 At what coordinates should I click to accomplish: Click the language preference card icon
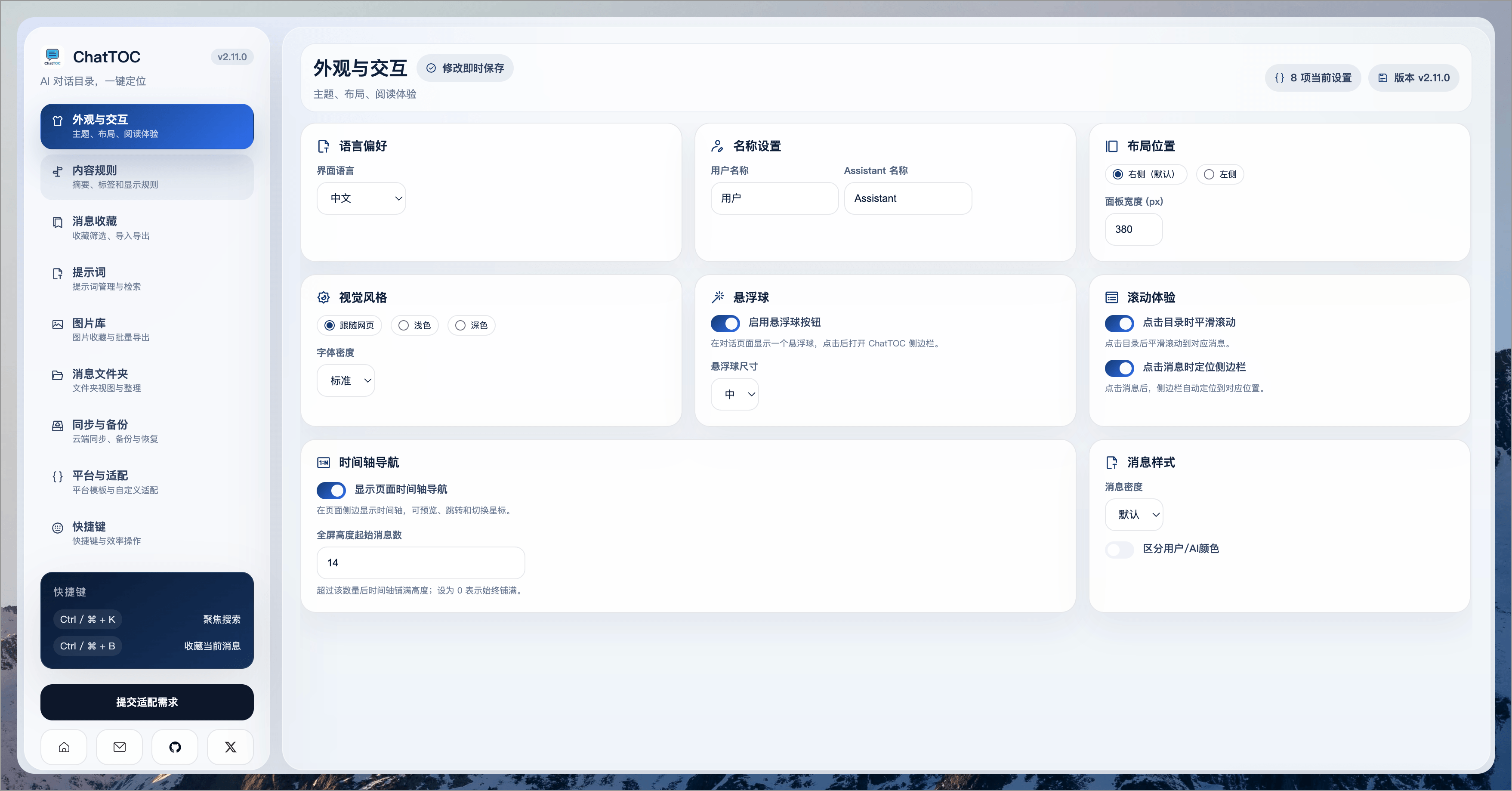tap(324, 146)
